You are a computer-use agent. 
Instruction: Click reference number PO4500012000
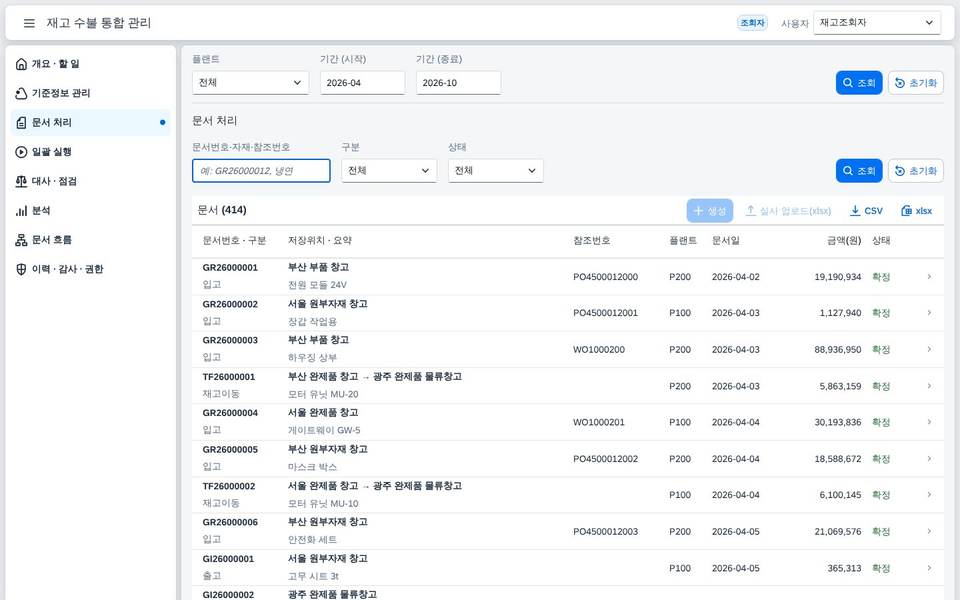click(x=606, y=277)
